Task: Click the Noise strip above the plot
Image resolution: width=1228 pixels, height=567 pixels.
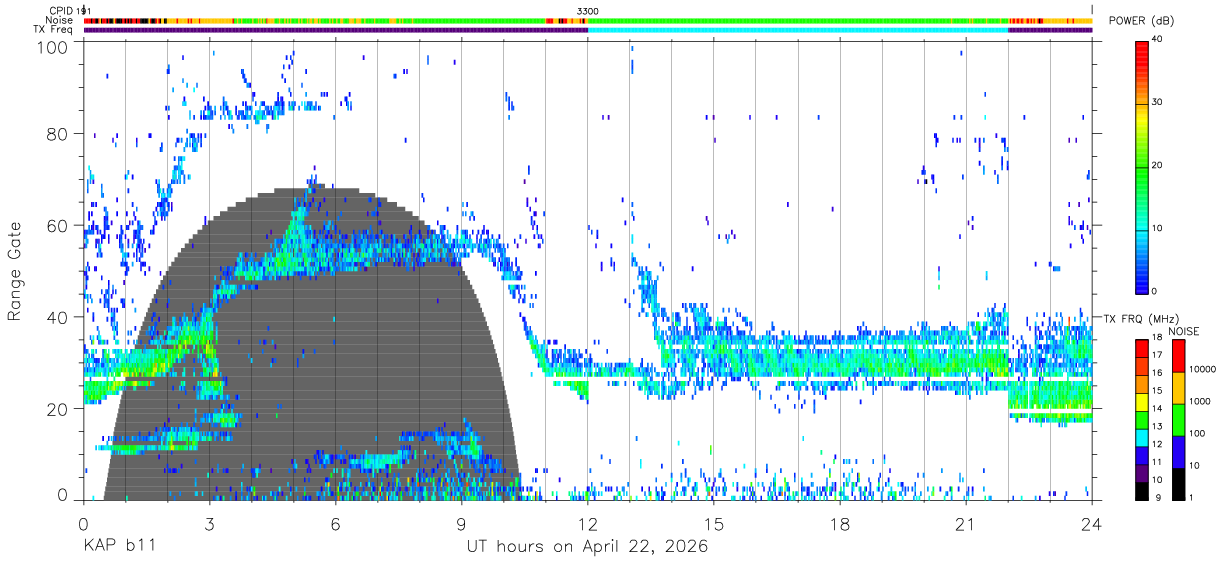Action: point(588,20)
